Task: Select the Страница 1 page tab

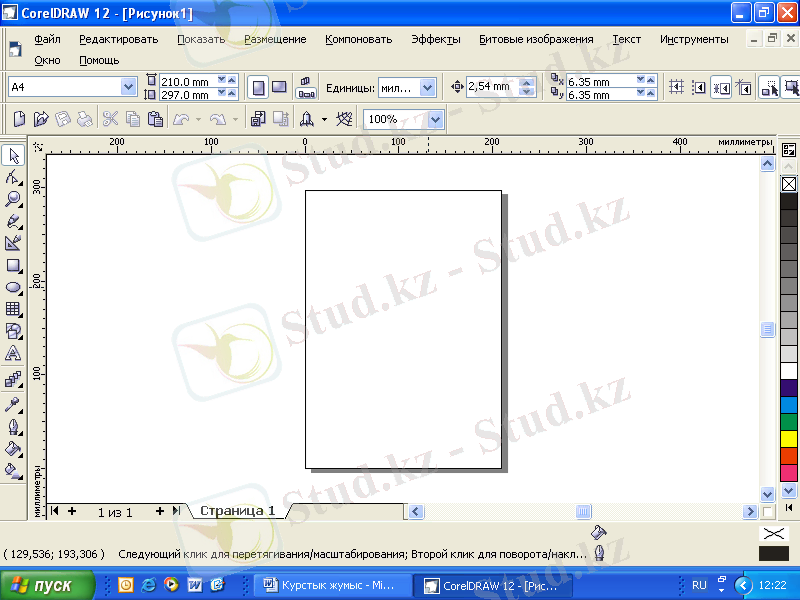Action: click(x=237, y=511)
